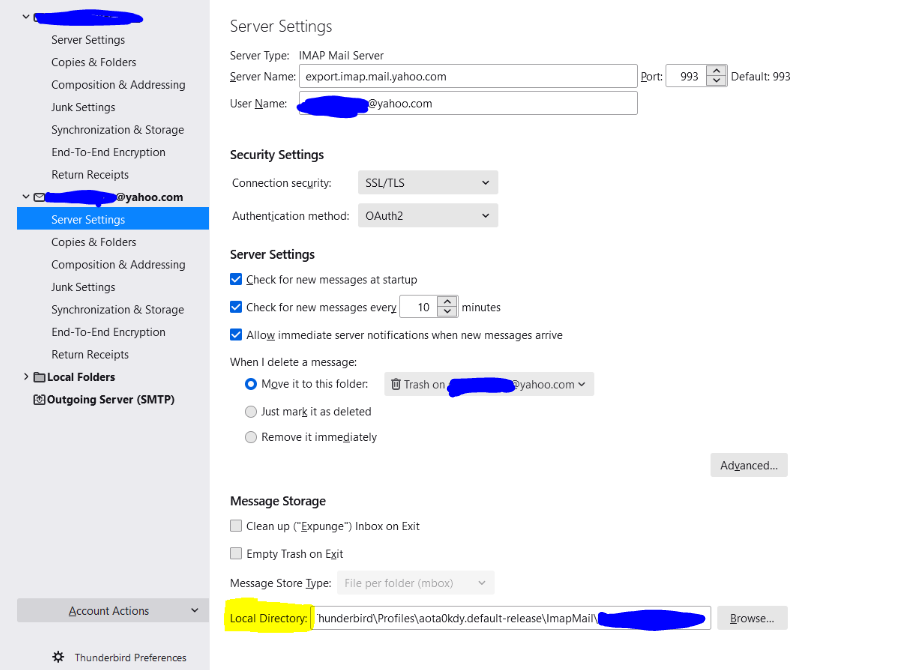
Task: Open Composition & Addressing under the @yahoo.com account
Action: [118, 265]
